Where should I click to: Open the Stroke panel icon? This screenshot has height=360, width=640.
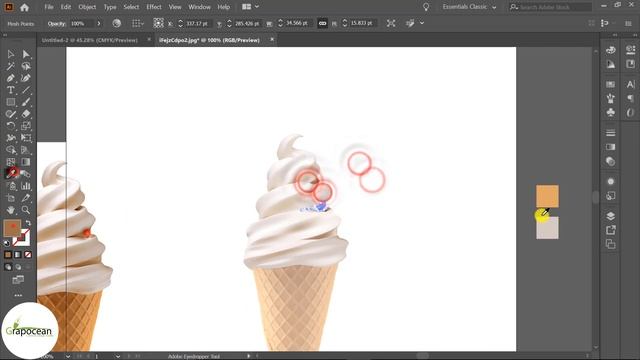(x=611, y=133)
